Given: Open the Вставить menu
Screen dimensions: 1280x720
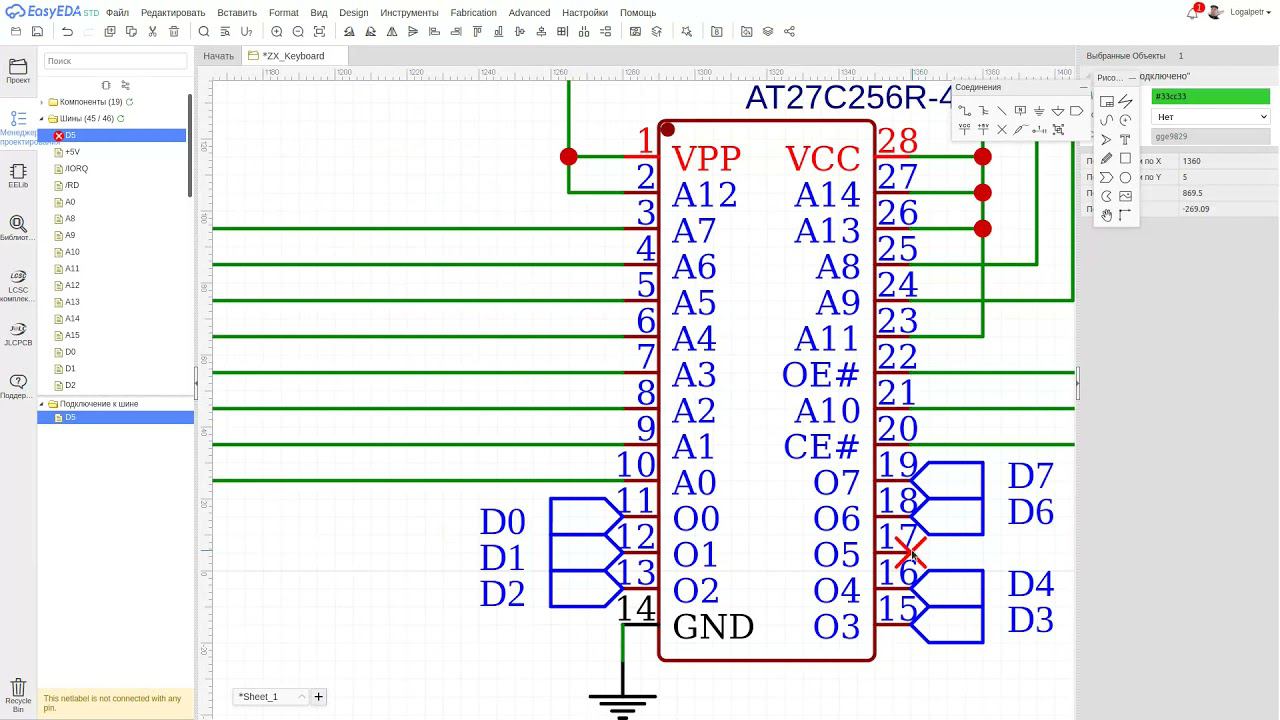Looking at the screenshot, I should coord(237,13).
